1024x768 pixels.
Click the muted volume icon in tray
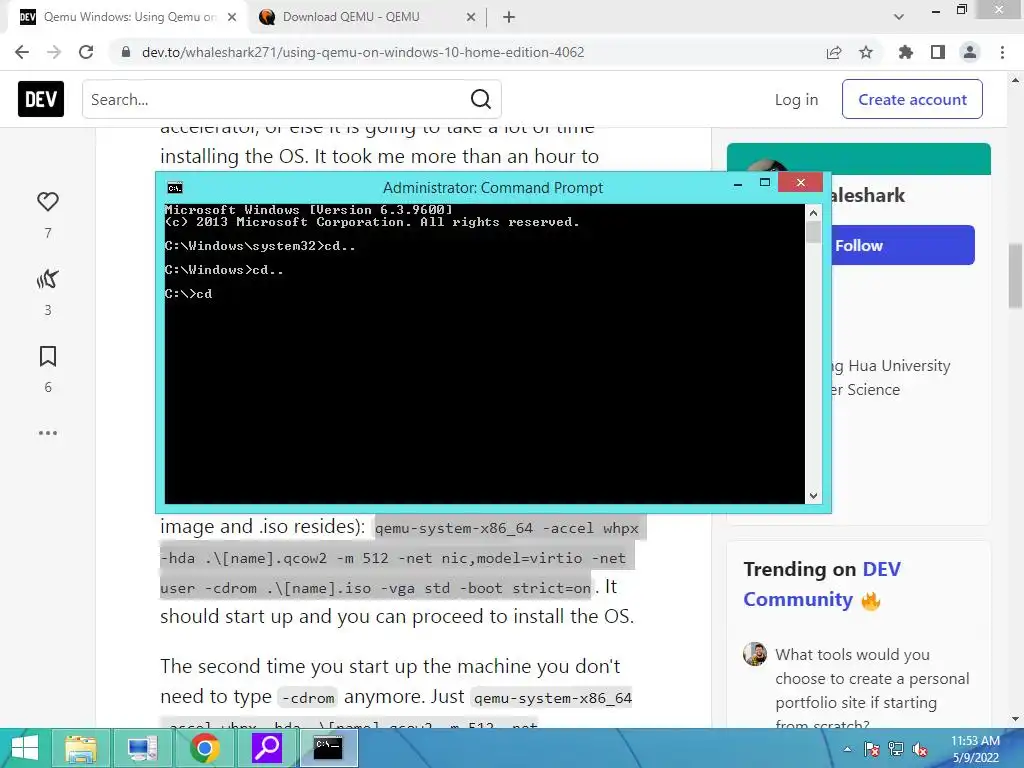[920, 750]
